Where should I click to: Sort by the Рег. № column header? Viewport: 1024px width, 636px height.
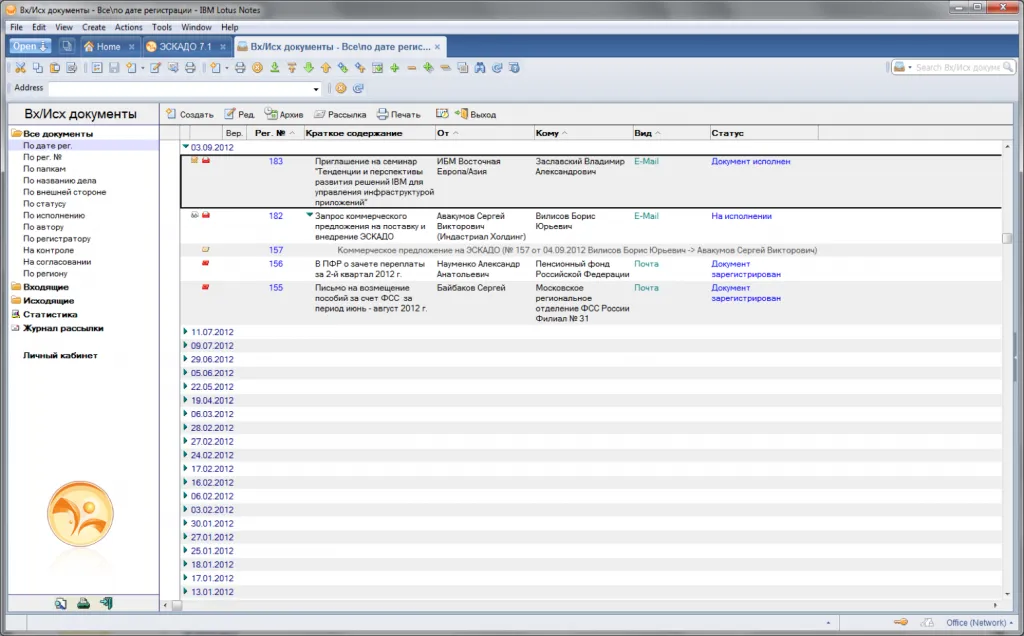270,133
